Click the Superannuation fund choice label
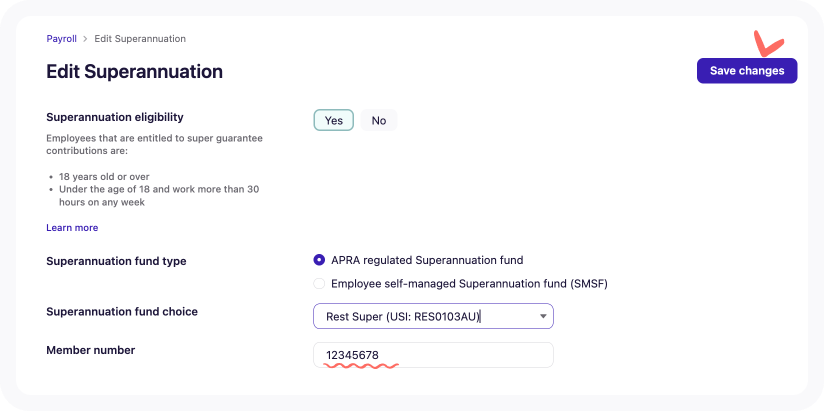Image resolution: width=824 pixels, height=411 pixels. coord(122,312)
